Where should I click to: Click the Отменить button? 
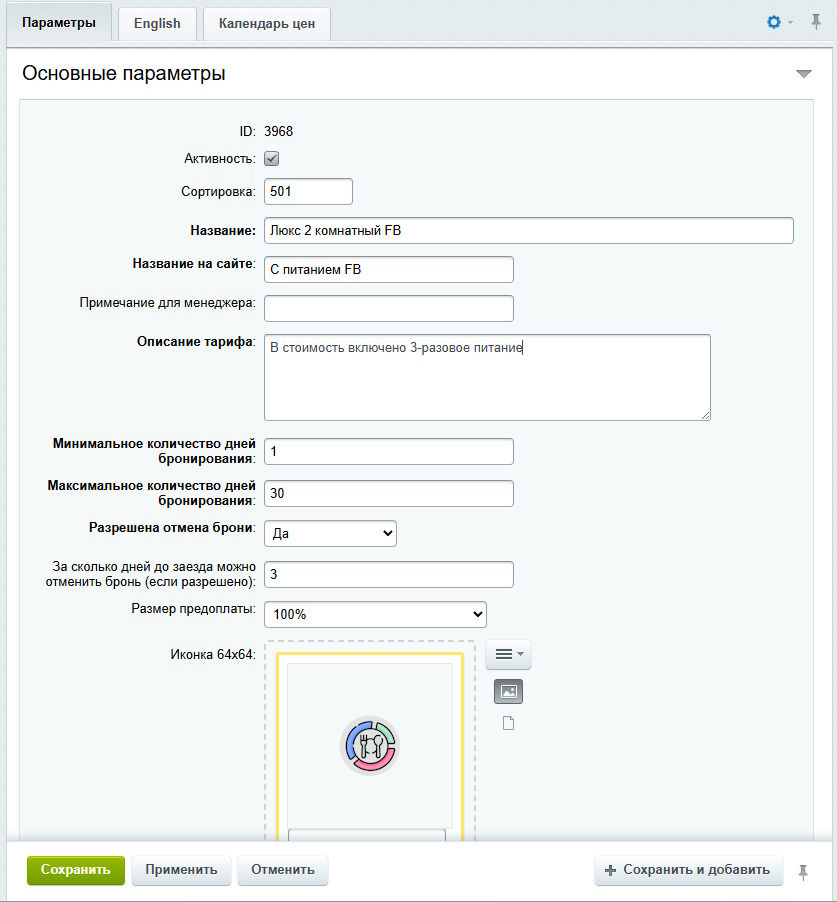point(283,870)
